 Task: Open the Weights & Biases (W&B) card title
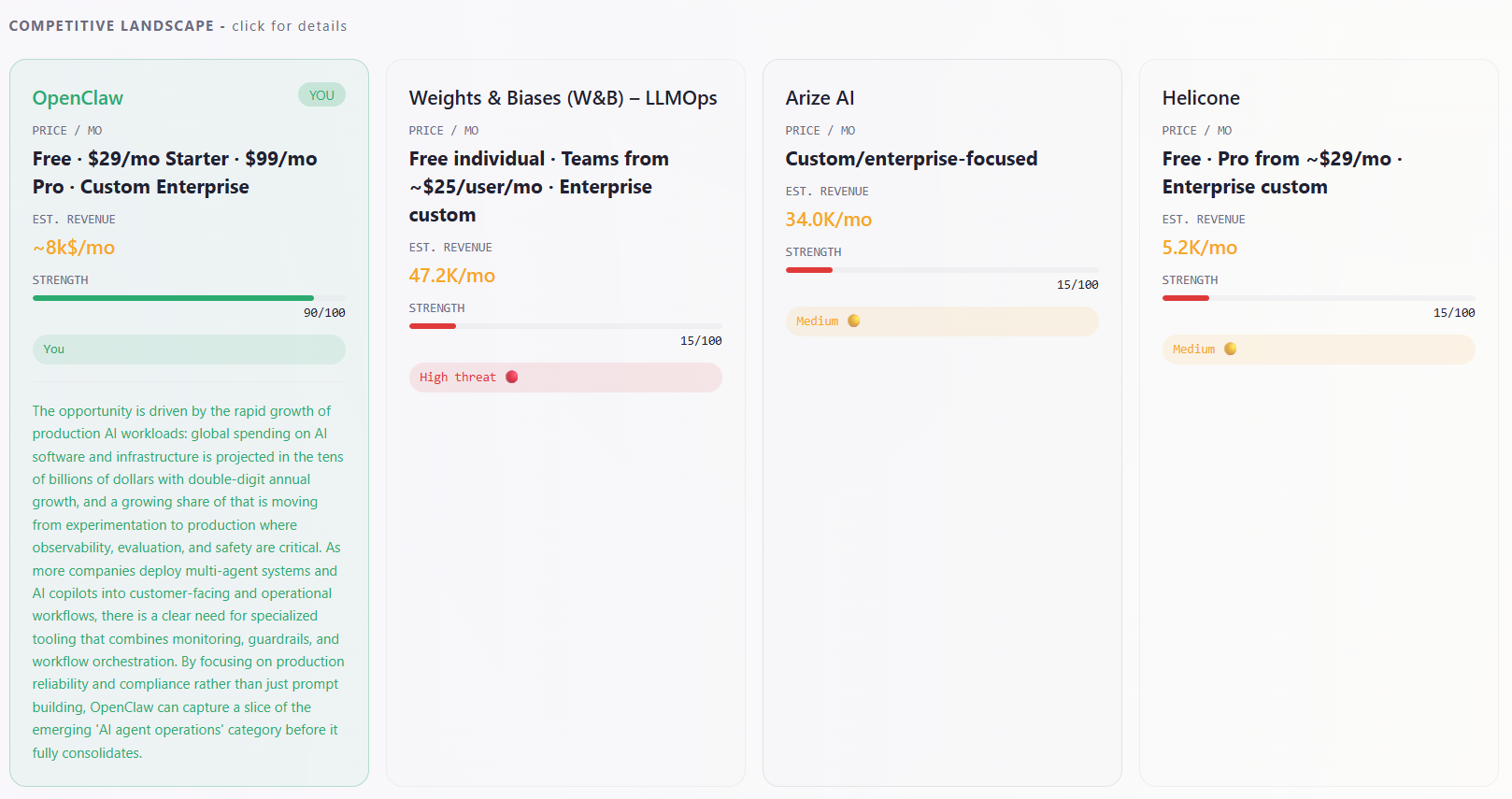coord(563,98)
